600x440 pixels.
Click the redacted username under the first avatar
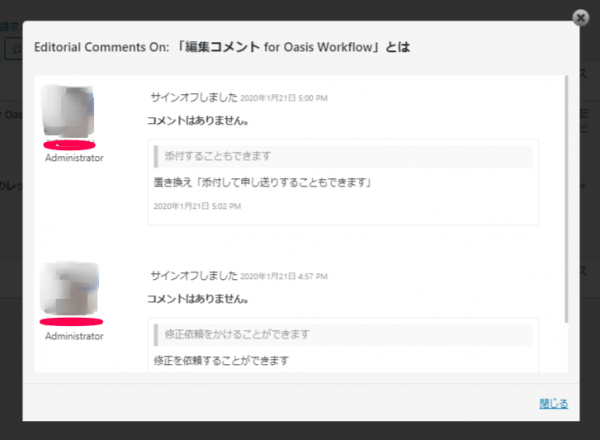69,145
